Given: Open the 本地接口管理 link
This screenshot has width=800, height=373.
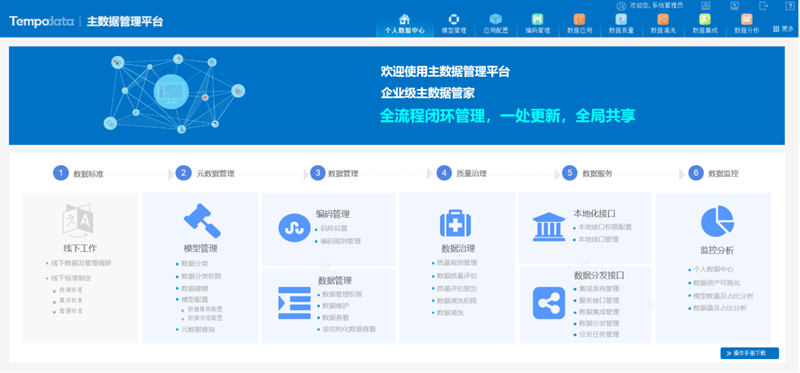Looking at the screenshot, I should (598, 239).
